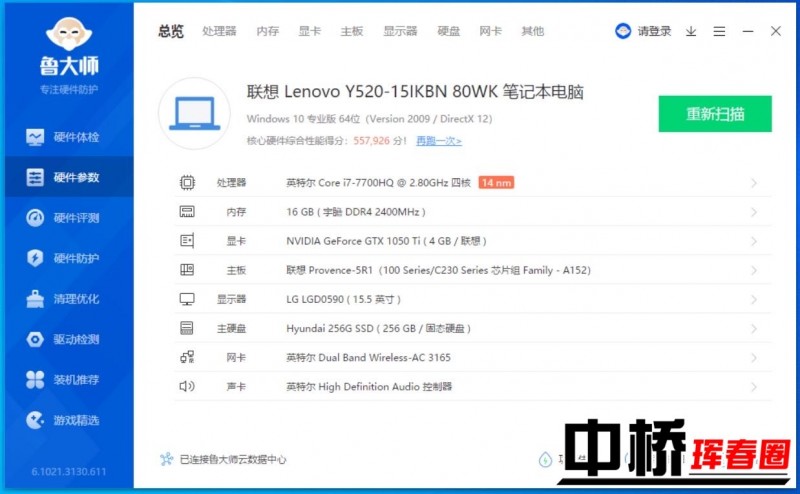800x494 pixels.
Task: Click the 显卡 graphics card icon
Action: pos(187,240)
